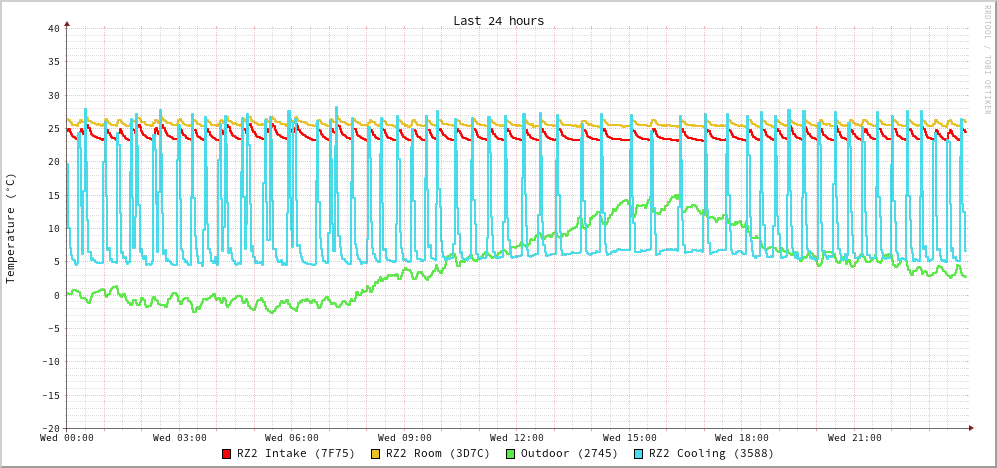The width and height of the screenshot is (997, 468).
Task: Click the 'Wed 06:00' time axis label
Action: tap(292, 437)
